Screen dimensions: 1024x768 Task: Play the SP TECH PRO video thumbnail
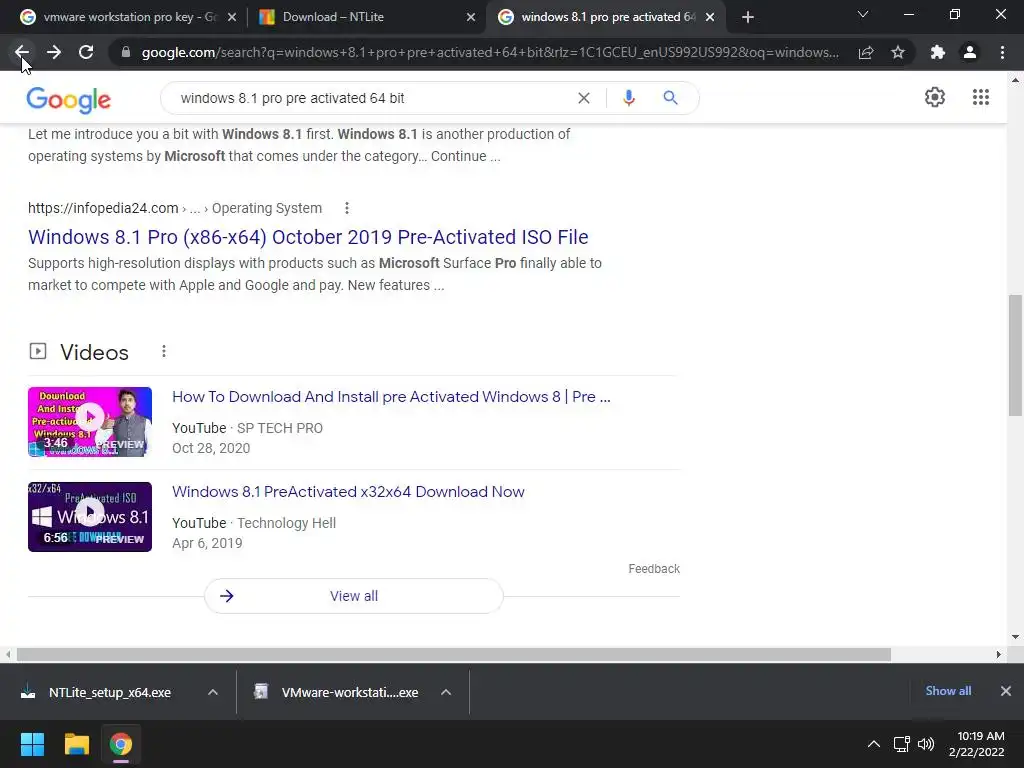point(90,421)
